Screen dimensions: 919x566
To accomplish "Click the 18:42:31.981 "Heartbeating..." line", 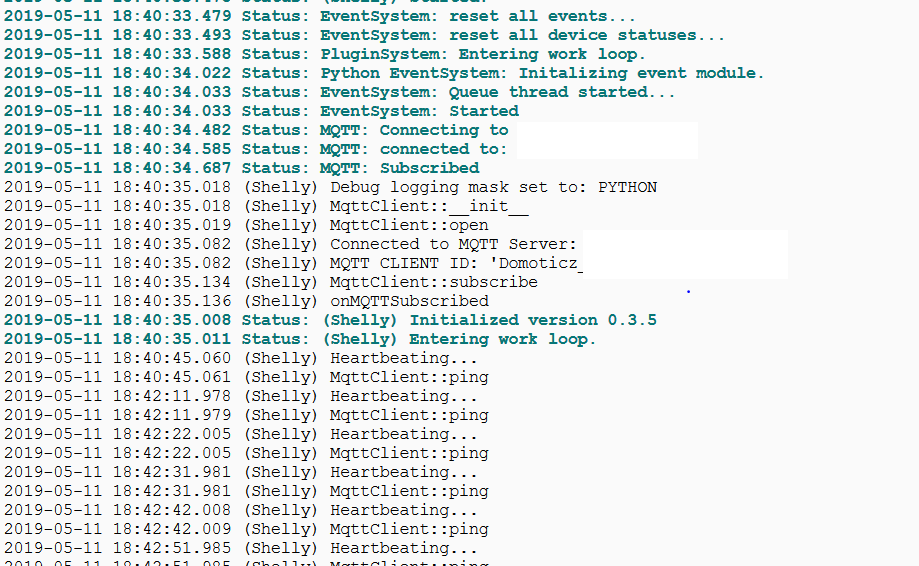I will click(x=241, y=472).
